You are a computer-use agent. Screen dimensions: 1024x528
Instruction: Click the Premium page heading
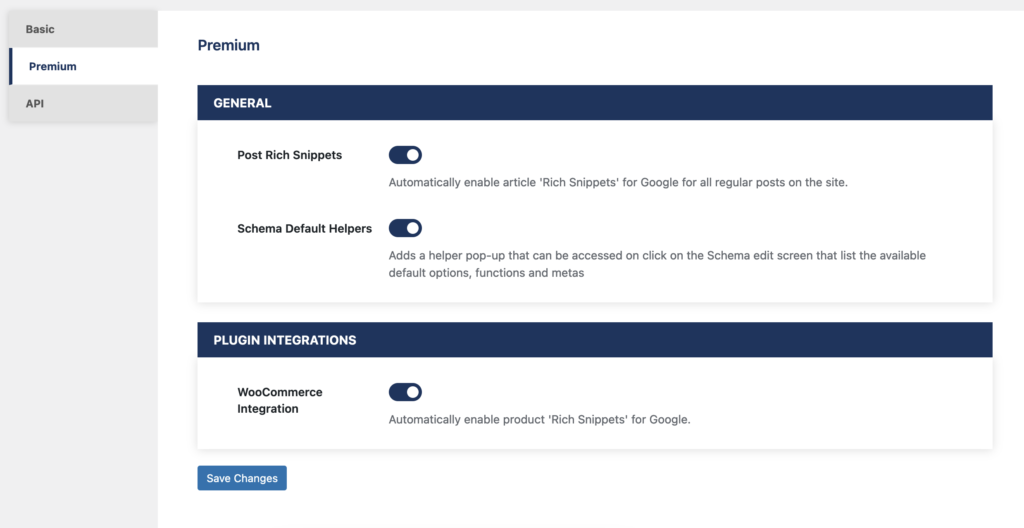[229, 45]
